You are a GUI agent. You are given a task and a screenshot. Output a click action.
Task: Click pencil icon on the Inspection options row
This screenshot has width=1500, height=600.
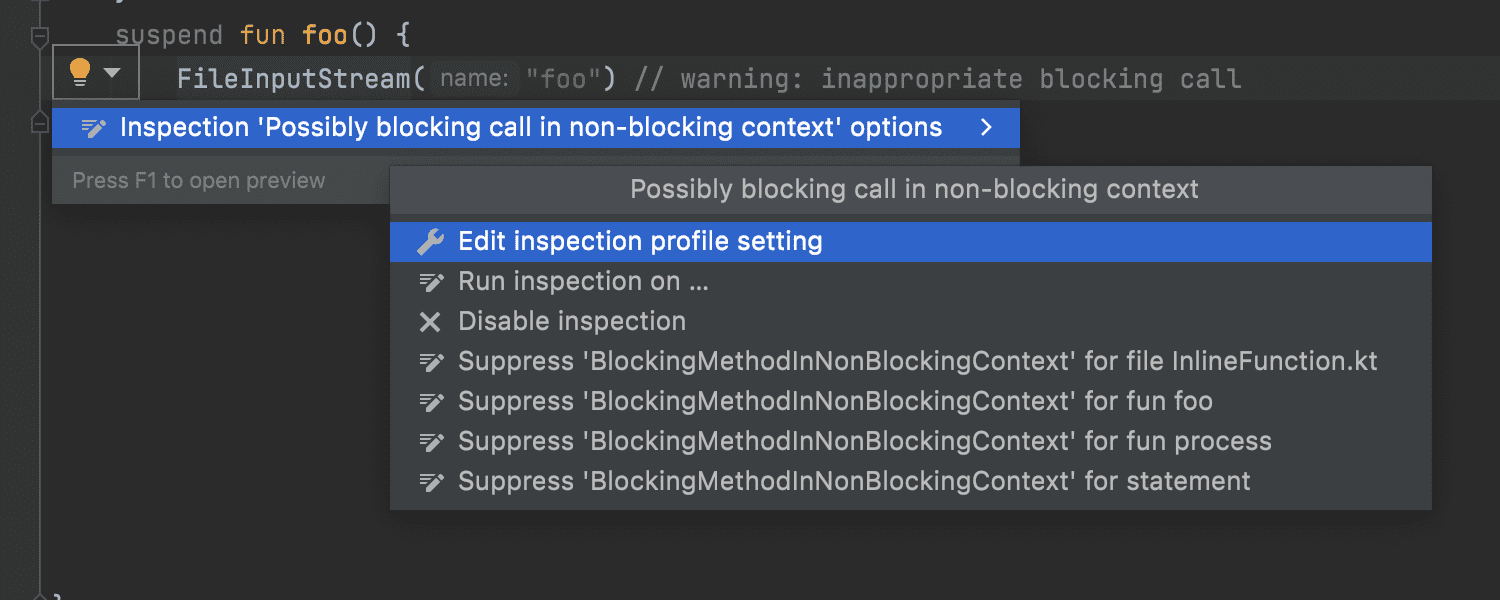coord(94,128)
